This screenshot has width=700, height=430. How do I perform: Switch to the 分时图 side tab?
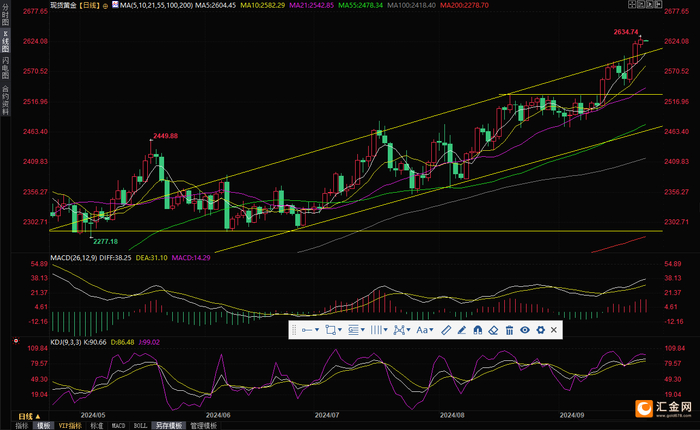pos(5,14)
